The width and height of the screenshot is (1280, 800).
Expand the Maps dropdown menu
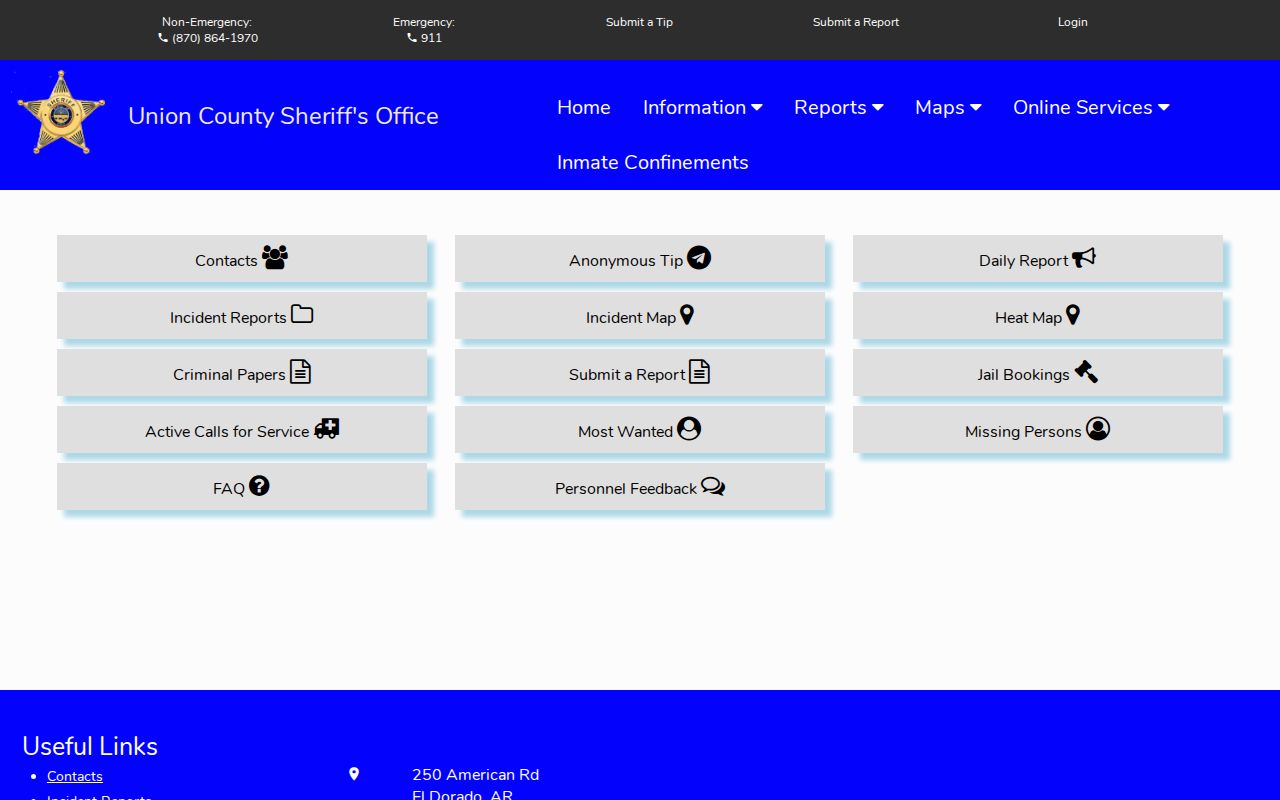(x=948, y=107)
